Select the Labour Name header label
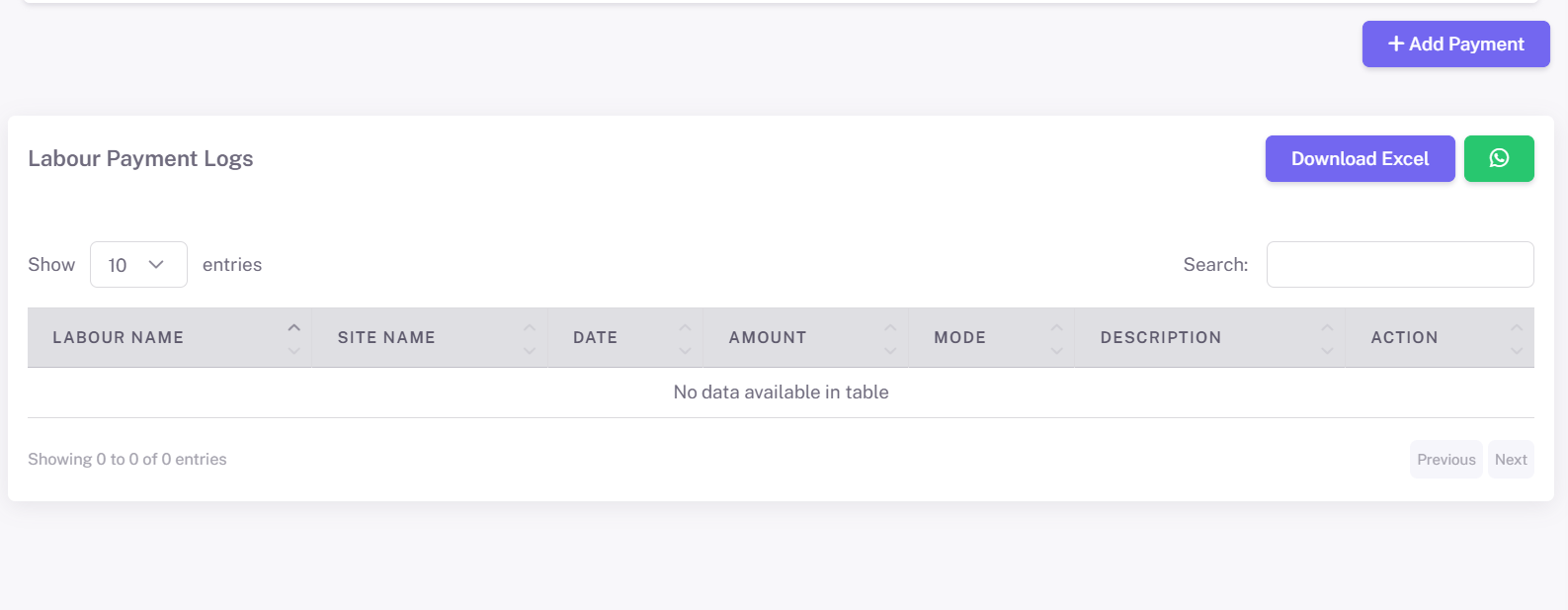This screenshot has width=1568, height=610. click(x=118, y=338)
